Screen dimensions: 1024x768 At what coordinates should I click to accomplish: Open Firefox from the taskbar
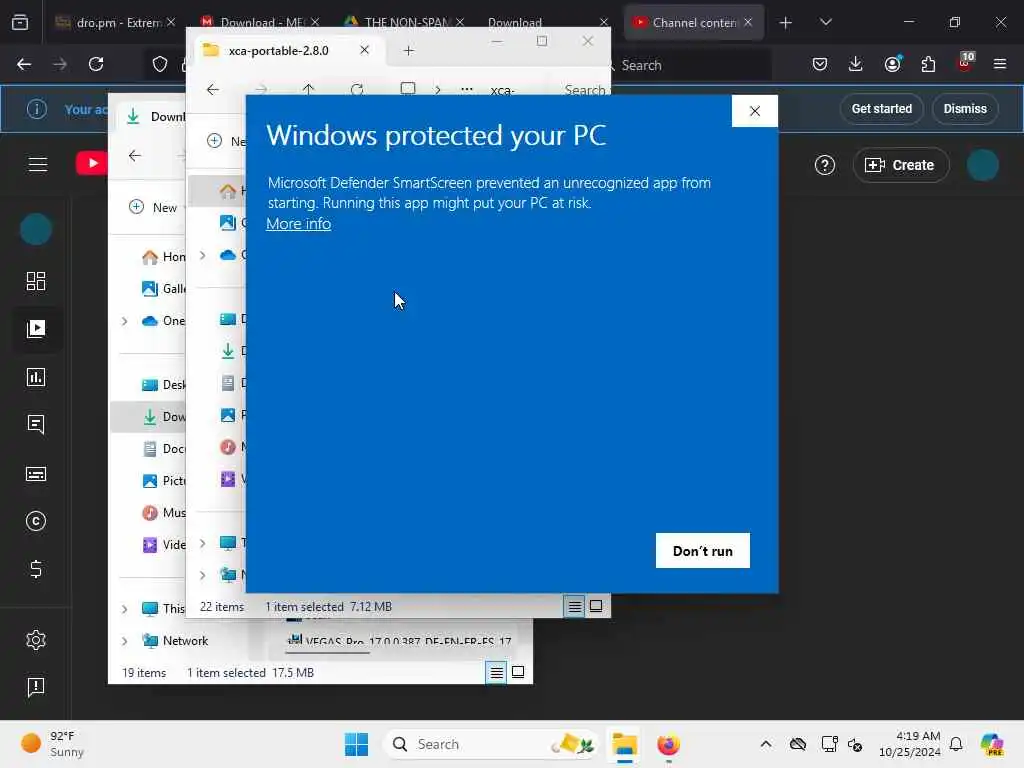668,744
